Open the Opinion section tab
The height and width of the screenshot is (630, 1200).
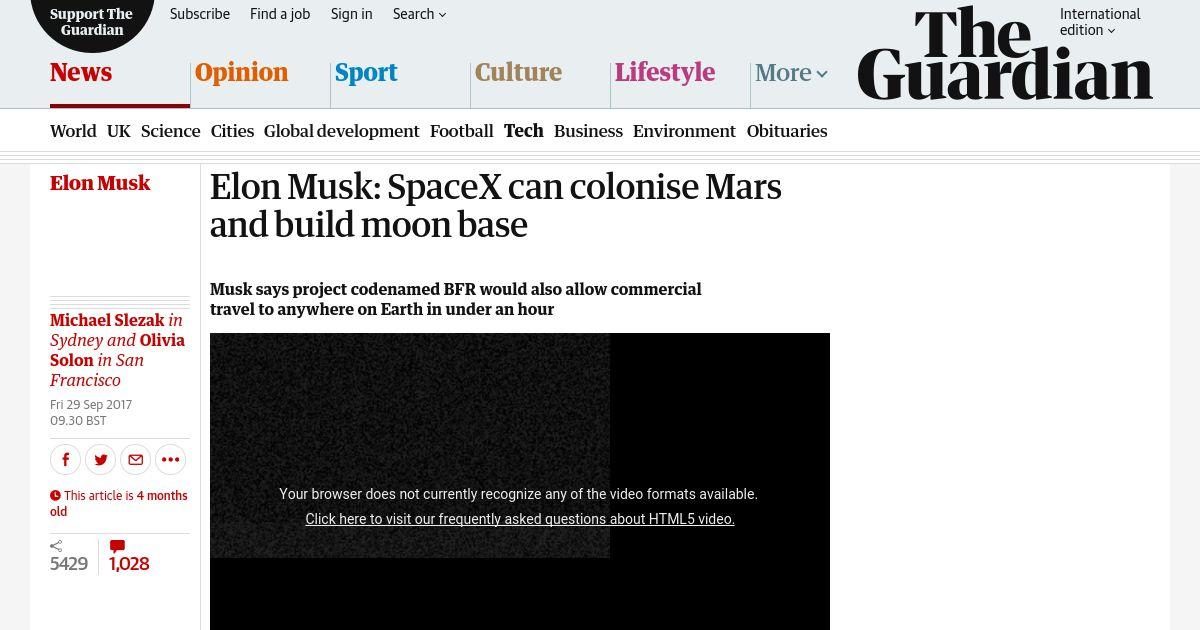[x=241, y=73]
